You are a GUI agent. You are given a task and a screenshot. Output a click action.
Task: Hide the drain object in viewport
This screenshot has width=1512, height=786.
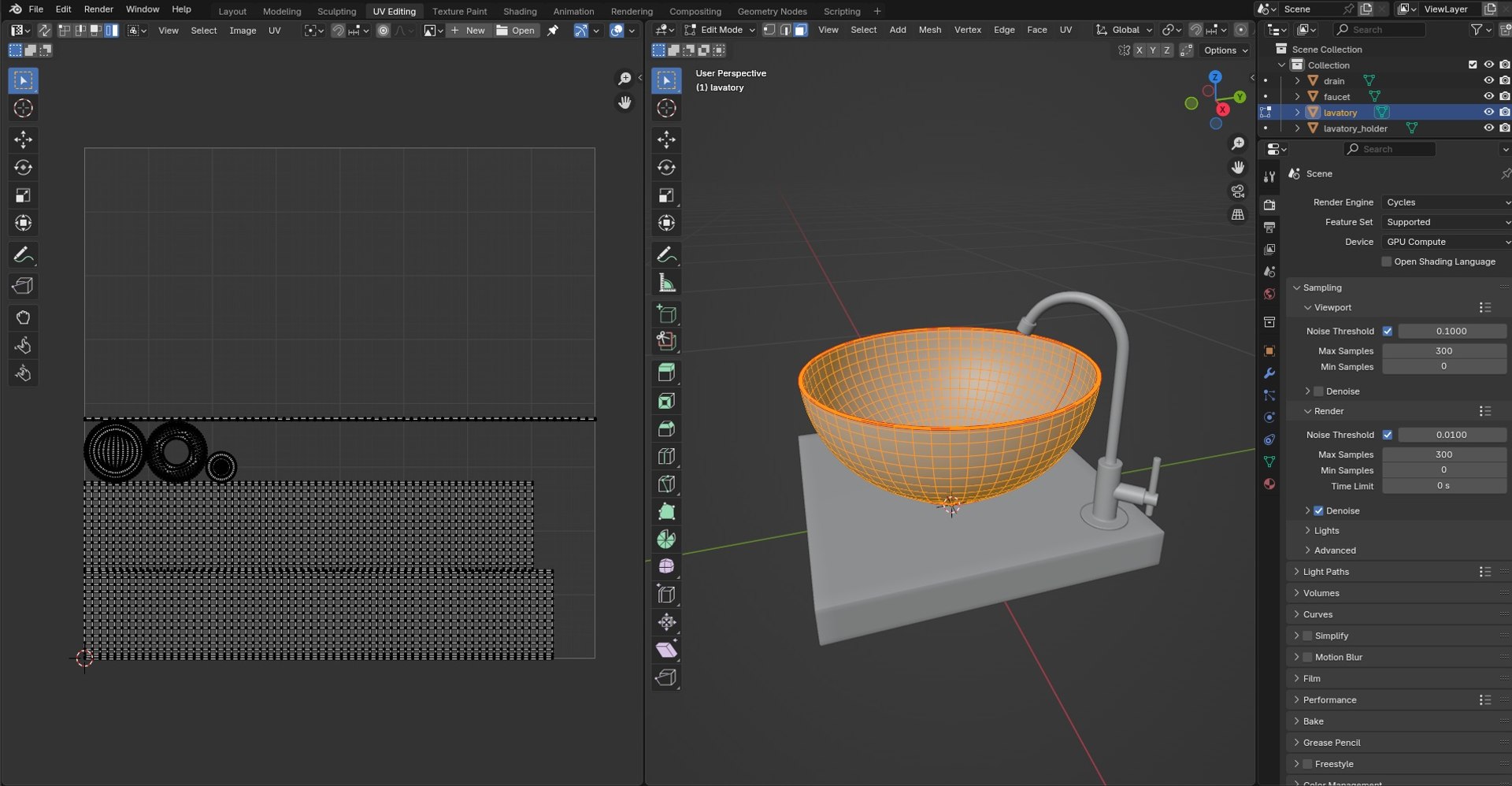click(x=1488, y=80)
